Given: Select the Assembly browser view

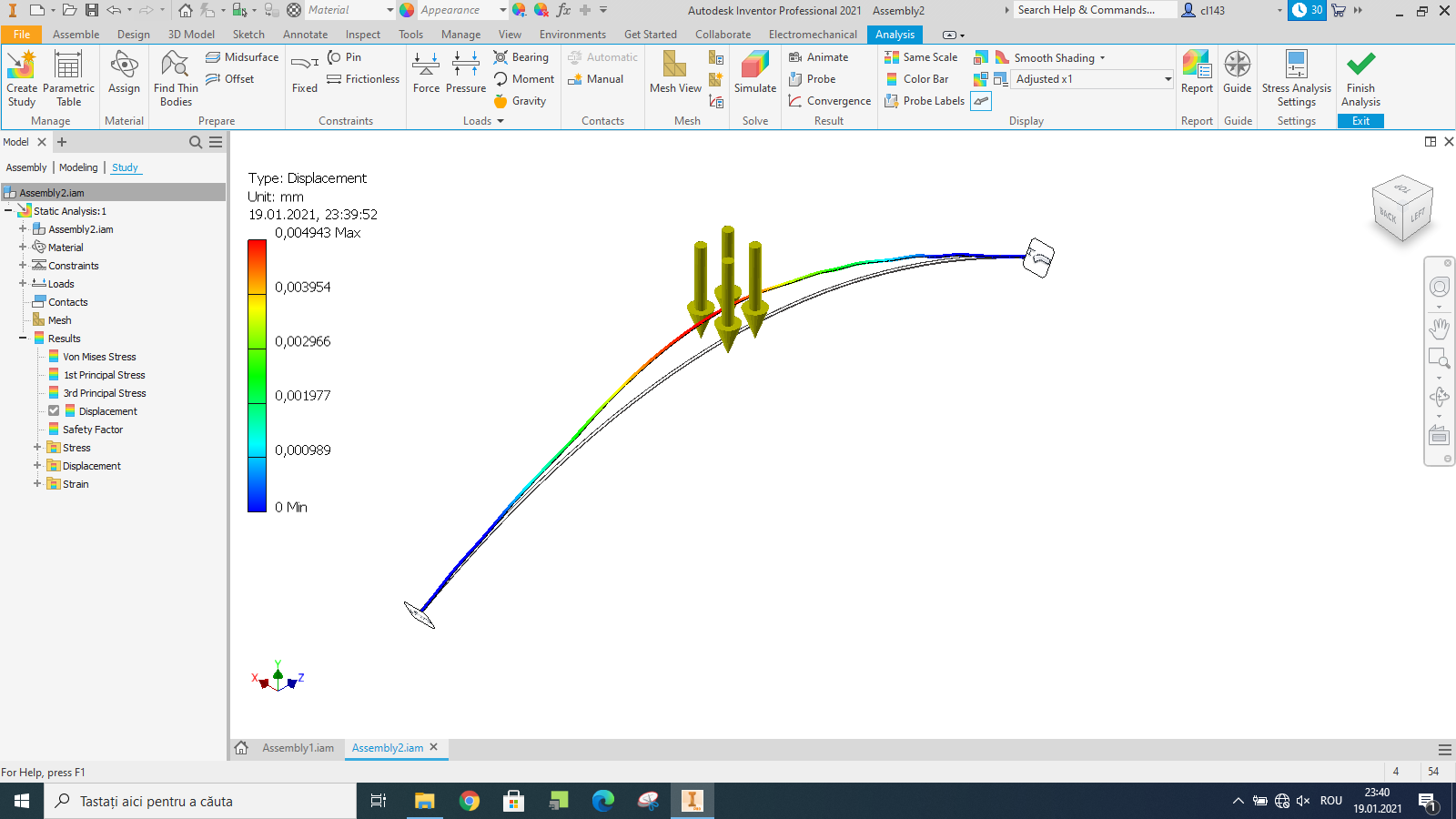Looking at the screenshot, I should pyautogui.click(x=26, y=167).
